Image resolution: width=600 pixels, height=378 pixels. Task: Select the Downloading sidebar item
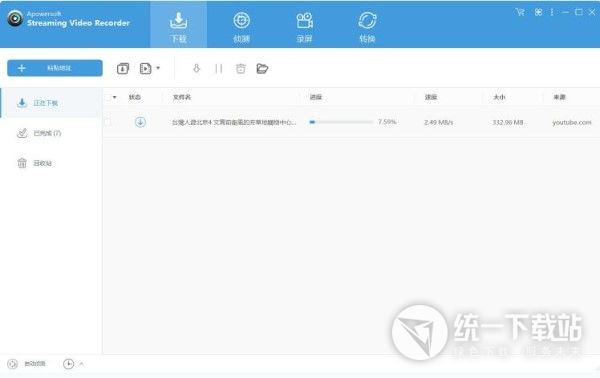[x=52, y=103]
